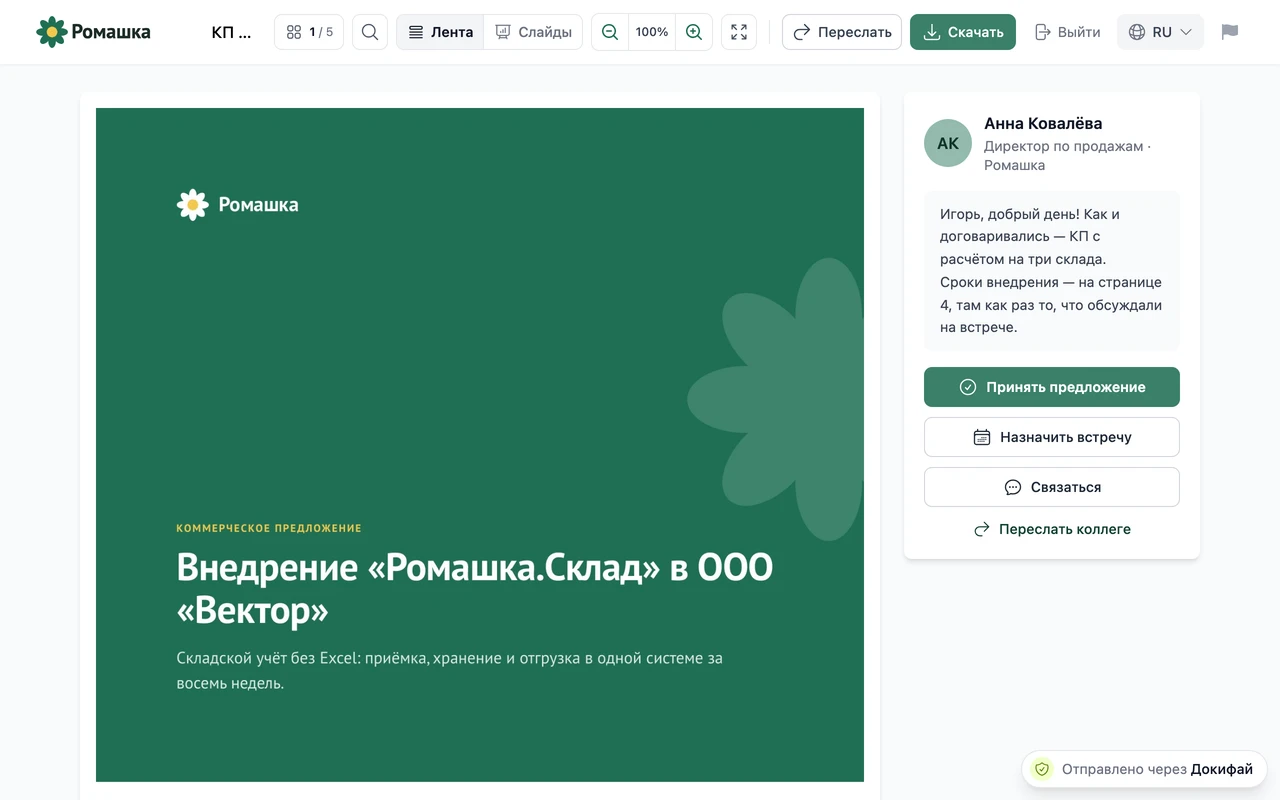The height and width of the screenshot is (800, 1280).
Task: Click the sender's message to Игорь
Action: pos(1052,270)
